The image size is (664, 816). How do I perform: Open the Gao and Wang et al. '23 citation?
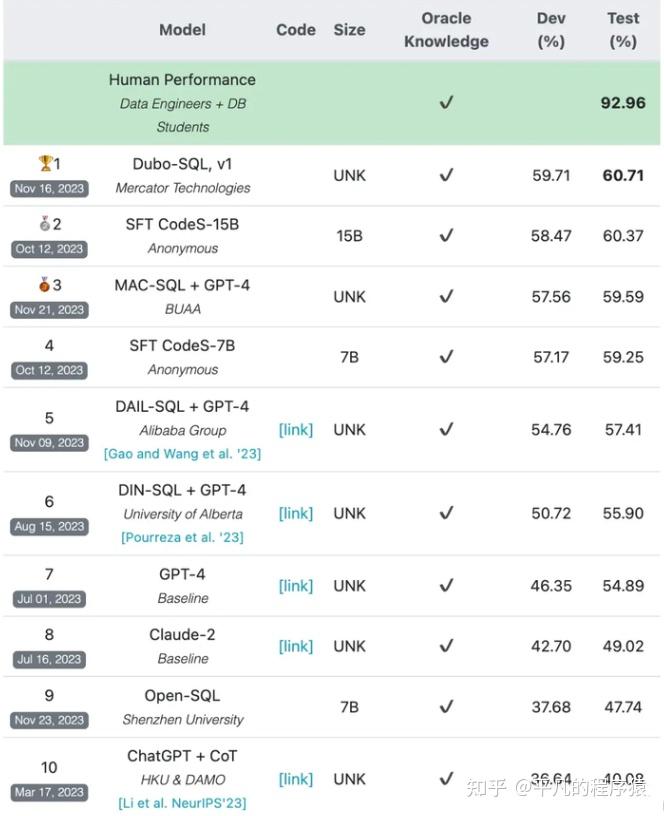tap(181, 454)
